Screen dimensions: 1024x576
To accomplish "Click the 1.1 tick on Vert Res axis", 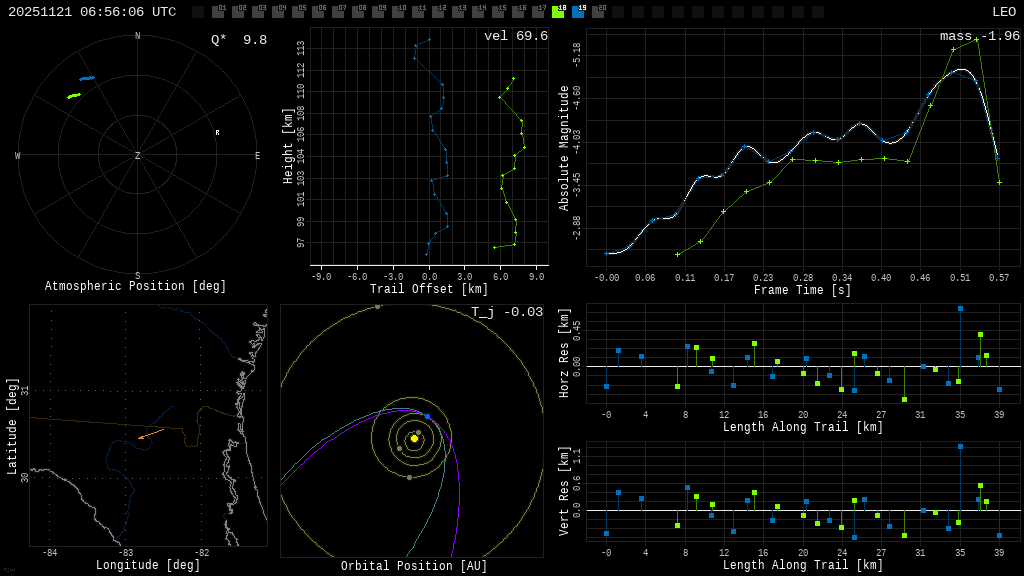I will click(x=576, y=456).
